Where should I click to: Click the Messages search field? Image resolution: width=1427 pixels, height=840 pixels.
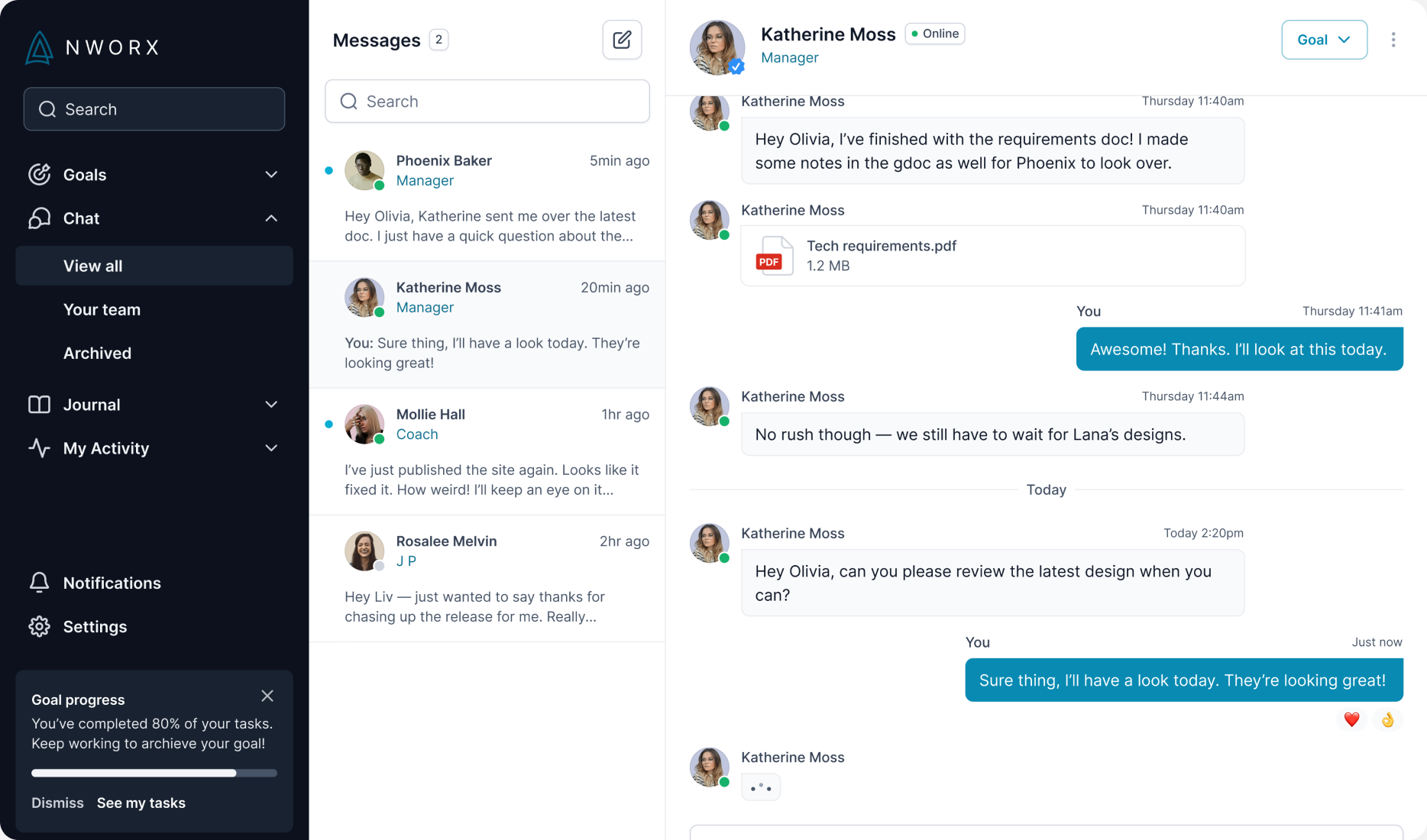[487, 101]
